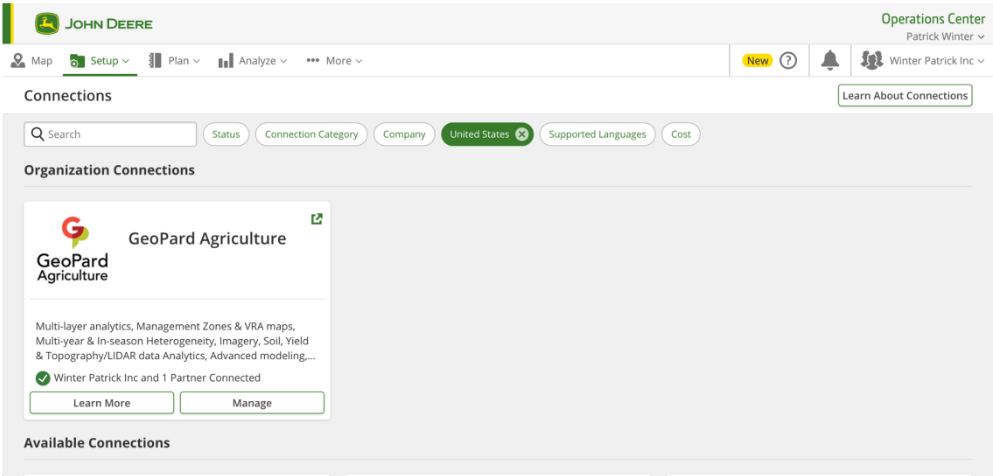Click Learn More on GeoPard card
This screenshot has height=476, width=993.
tap(102, 403)
